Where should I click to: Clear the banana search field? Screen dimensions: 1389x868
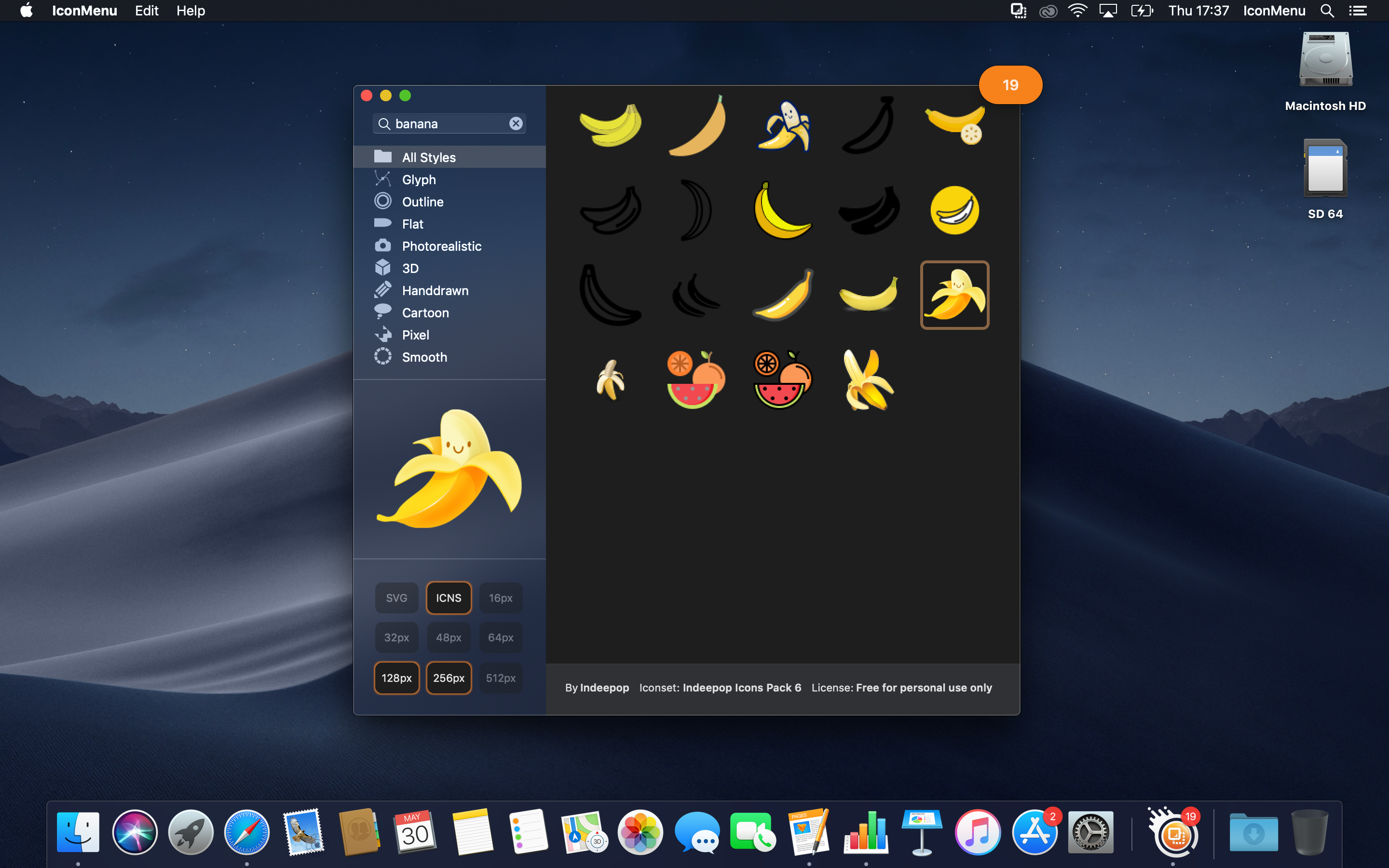click(516, 123)
